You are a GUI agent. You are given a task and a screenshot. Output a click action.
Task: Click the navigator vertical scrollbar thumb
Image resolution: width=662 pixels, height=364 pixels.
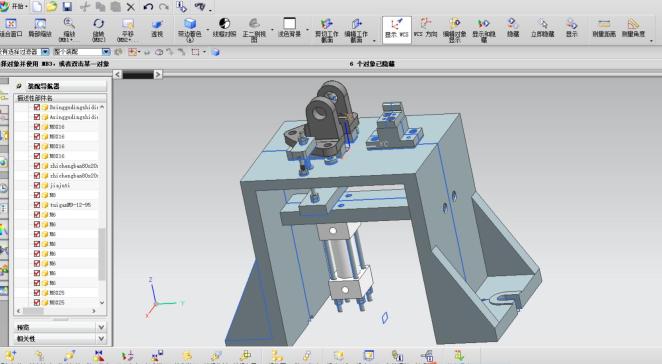(102, 254)
